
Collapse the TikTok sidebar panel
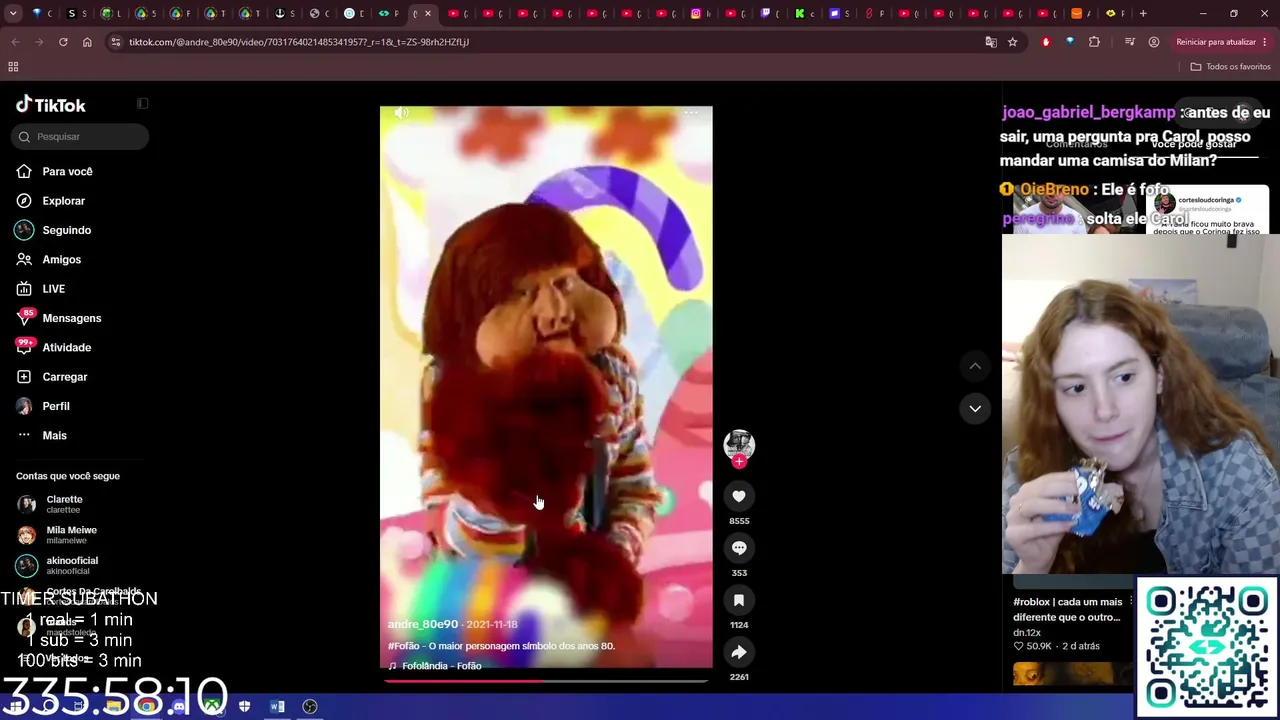click(x=143, y=104)
